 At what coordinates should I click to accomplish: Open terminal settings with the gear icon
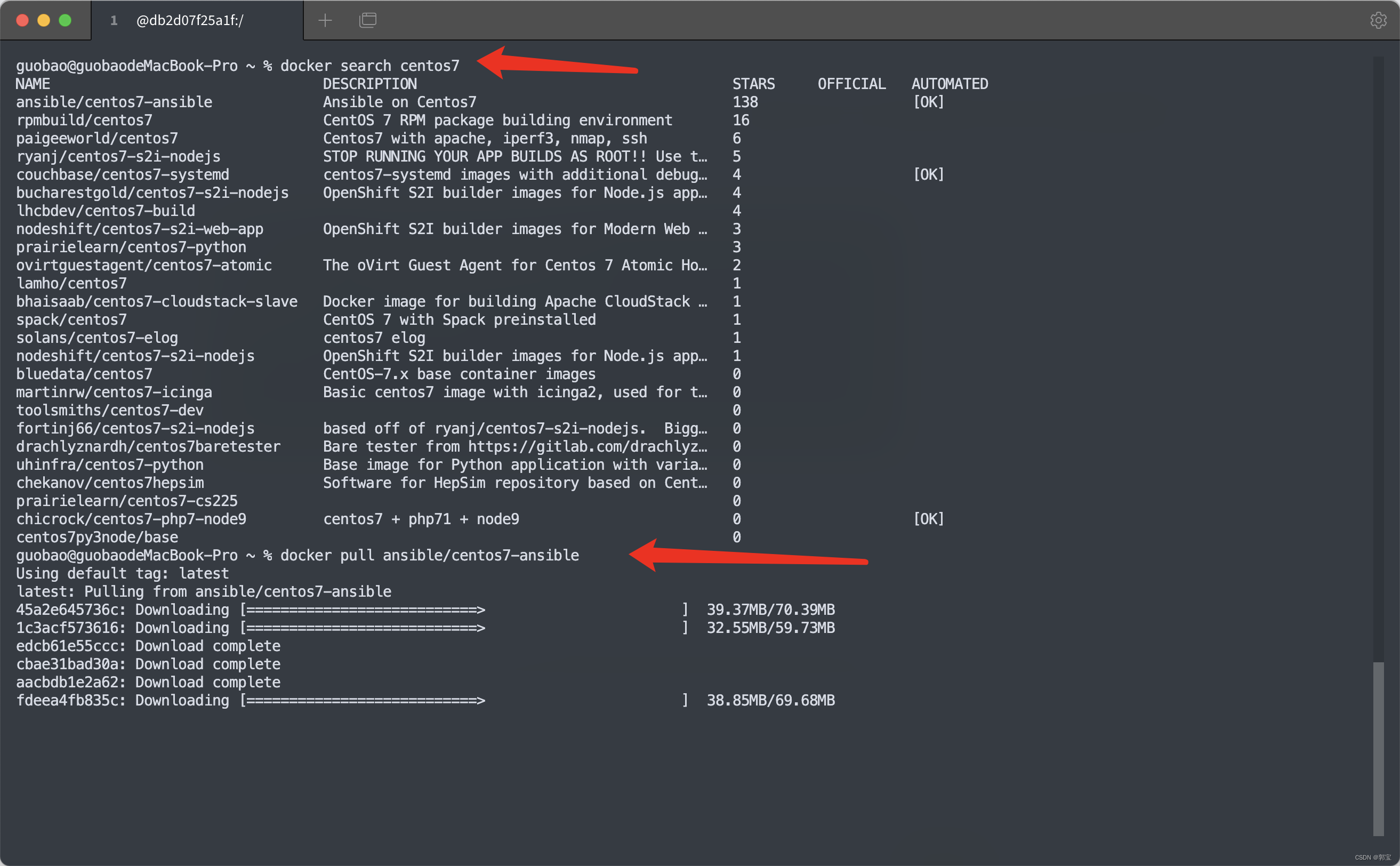1378,20
